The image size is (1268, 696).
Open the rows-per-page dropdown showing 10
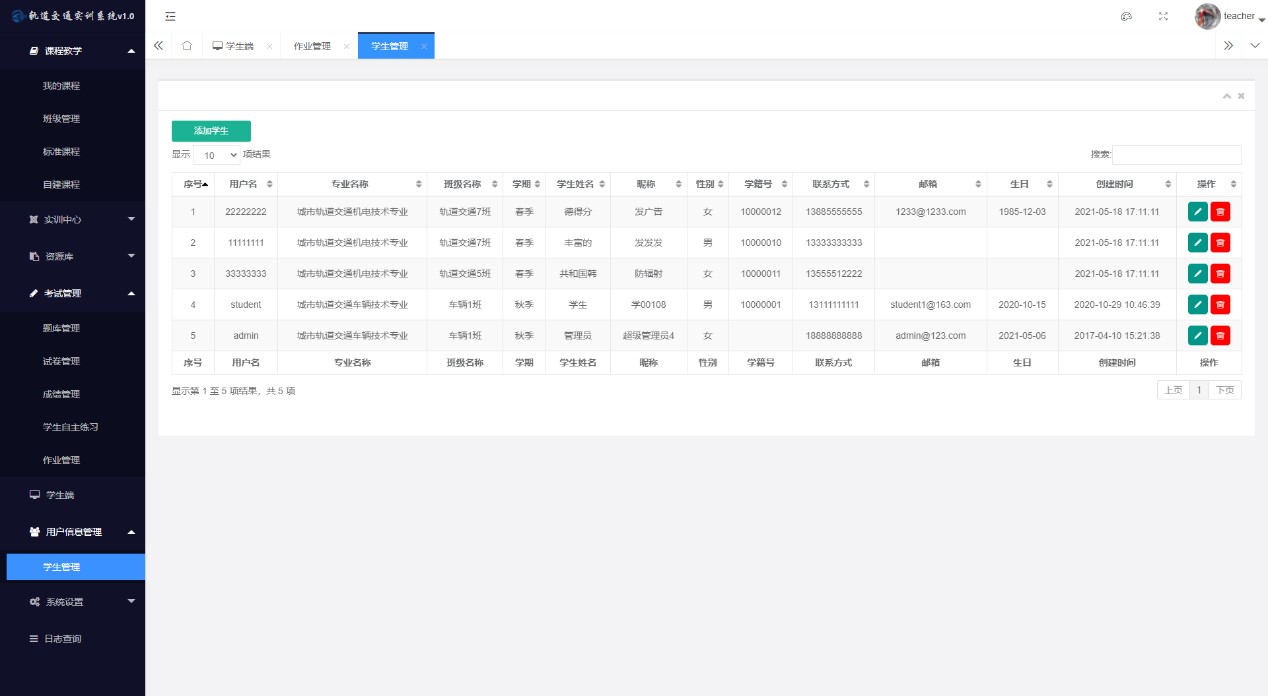click(217, 155)
